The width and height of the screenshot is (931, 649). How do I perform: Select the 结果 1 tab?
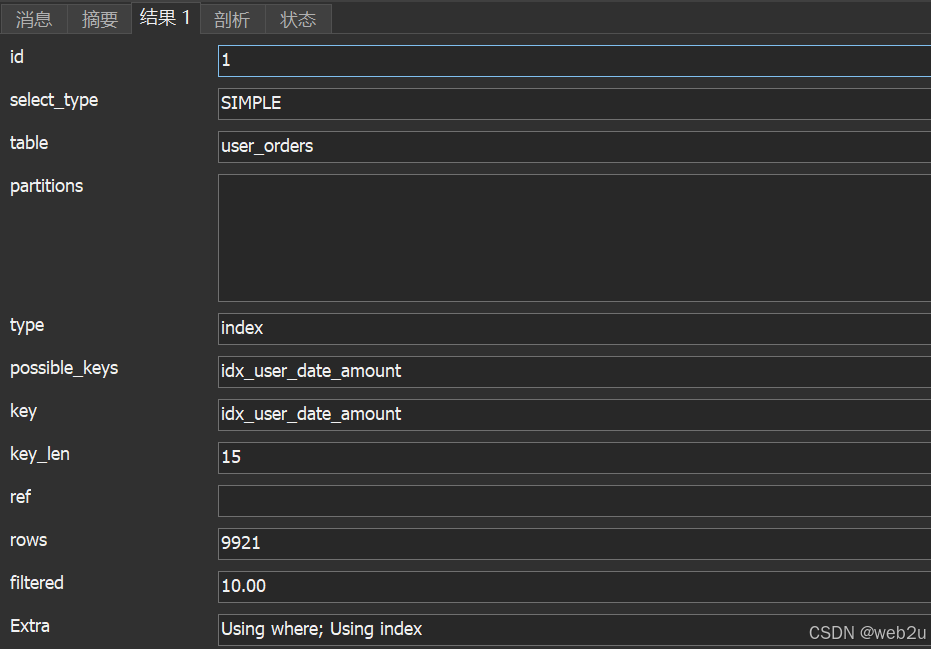click(x=165, y=18)
